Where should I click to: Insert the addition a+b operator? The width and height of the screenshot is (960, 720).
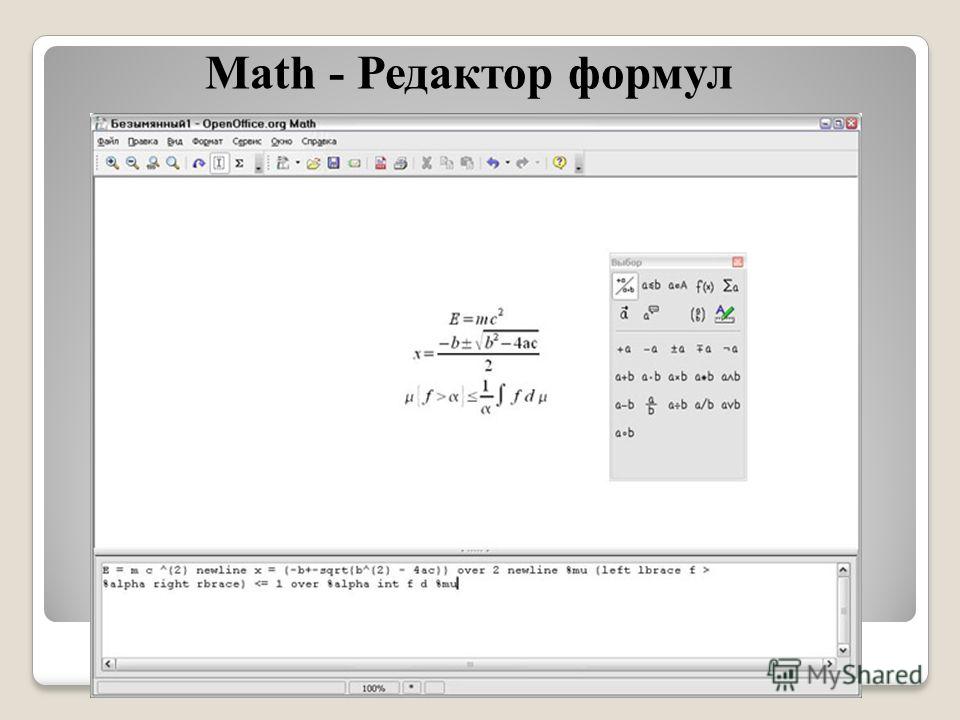pos(624,377)
